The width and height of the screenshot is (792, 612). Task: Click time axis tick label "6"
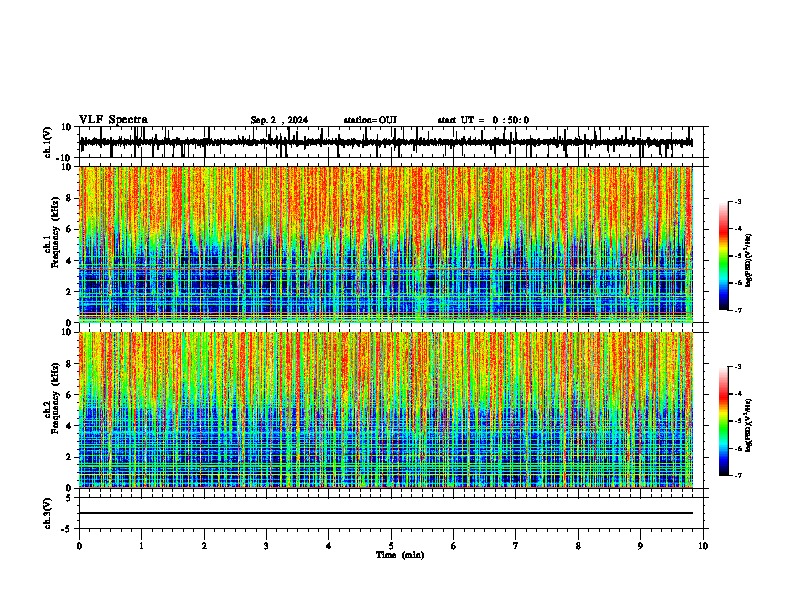[x=454, y=546]
